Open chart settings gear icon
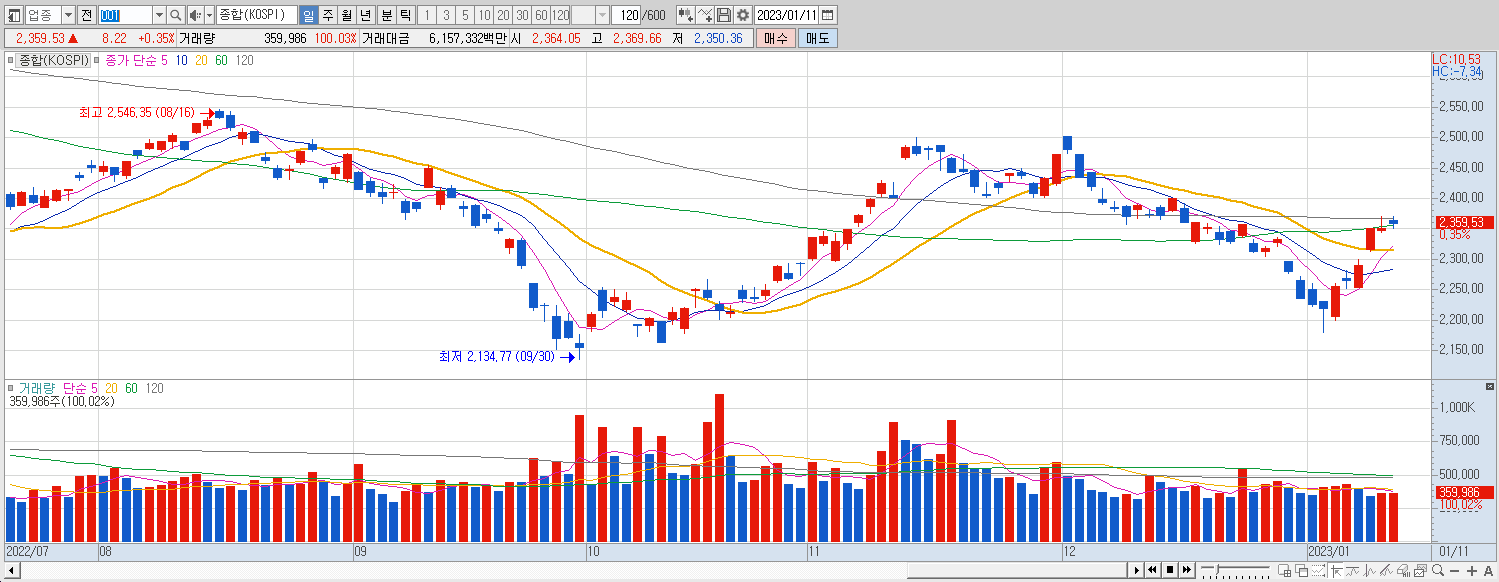1499x582 pixels. pyautogui.click(x=742, y=15)
